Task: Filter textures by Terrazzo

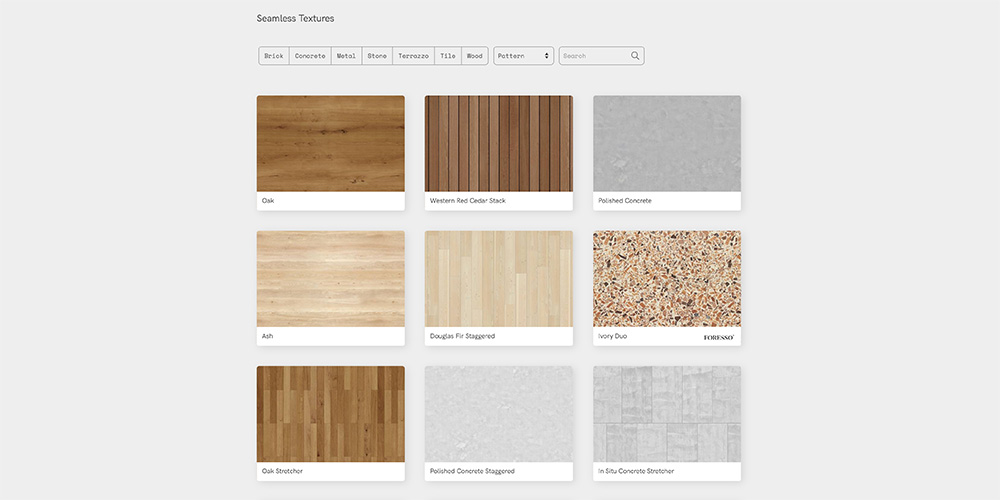Action: pyautogui.click(x=413, y=55)
